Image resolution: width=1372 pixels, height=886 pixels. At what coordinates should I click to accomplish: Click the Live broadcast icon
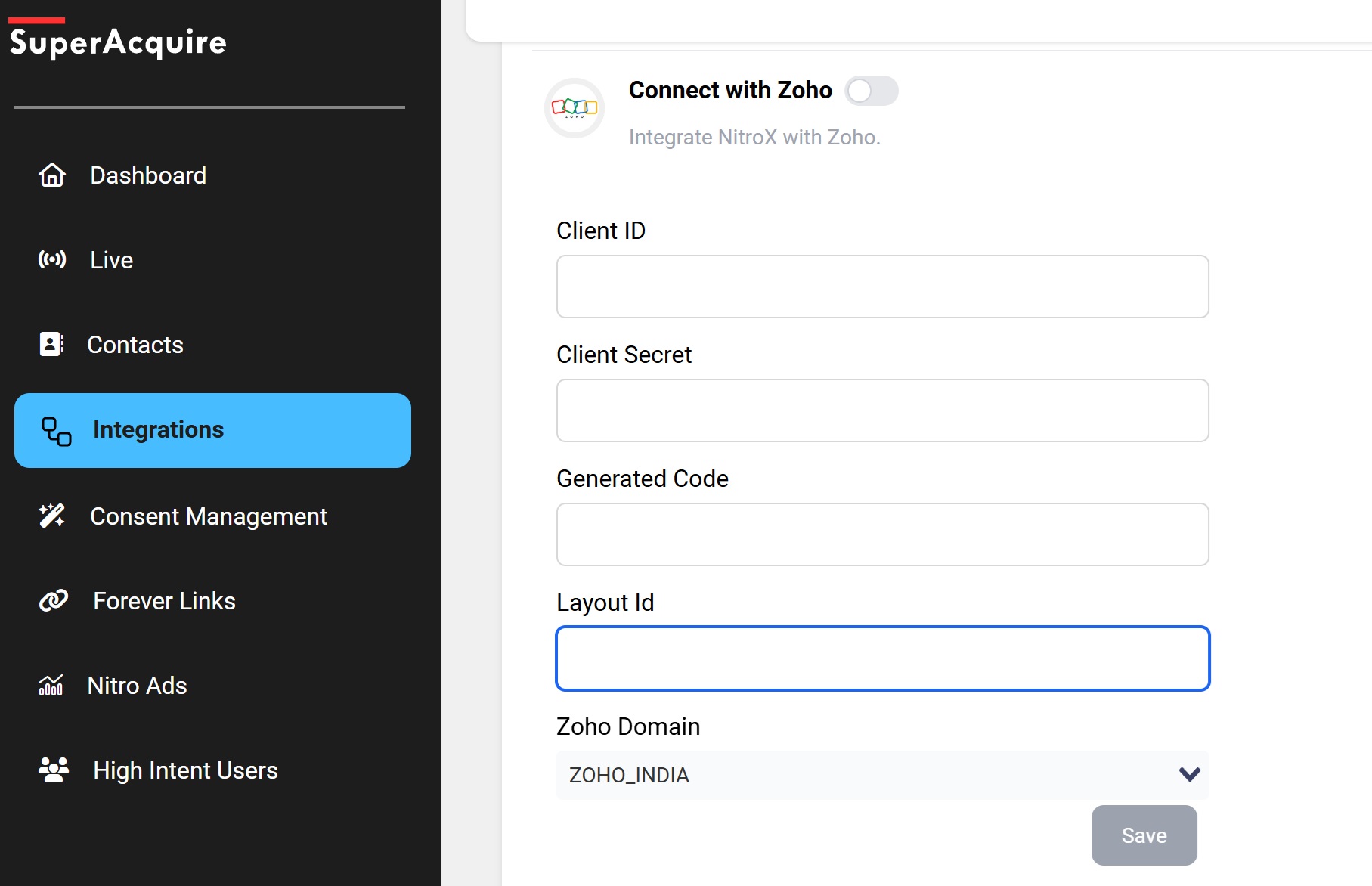[x=52, y=260]
